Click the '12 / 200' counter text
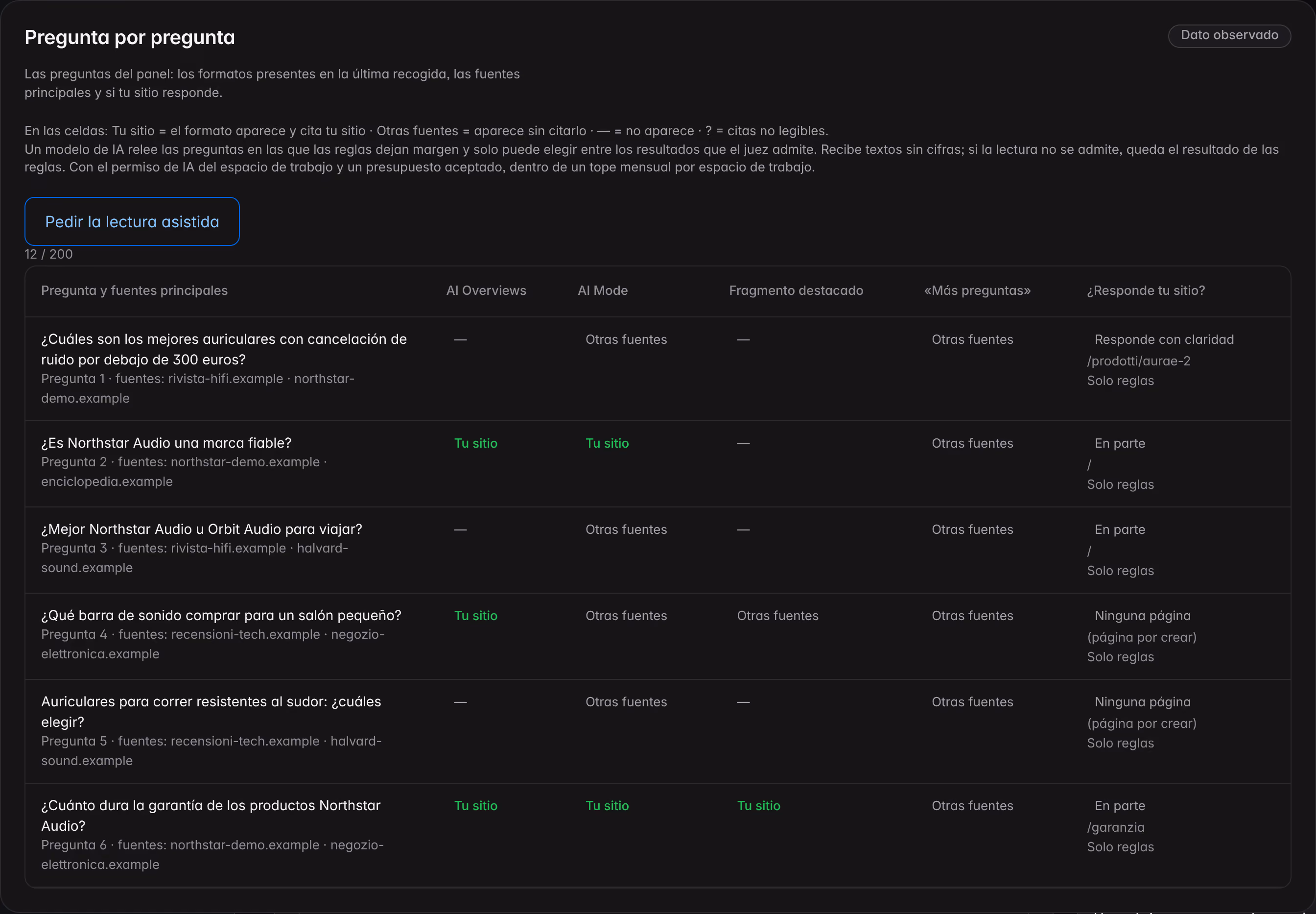The image size is (1316, 914). 48,254
